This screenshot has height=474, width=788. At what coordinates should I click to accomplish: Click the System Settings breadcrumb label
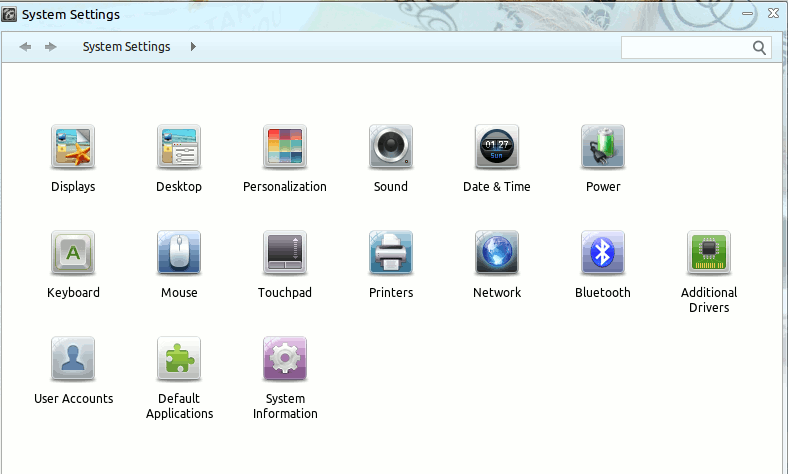click(x=127, y=47)
